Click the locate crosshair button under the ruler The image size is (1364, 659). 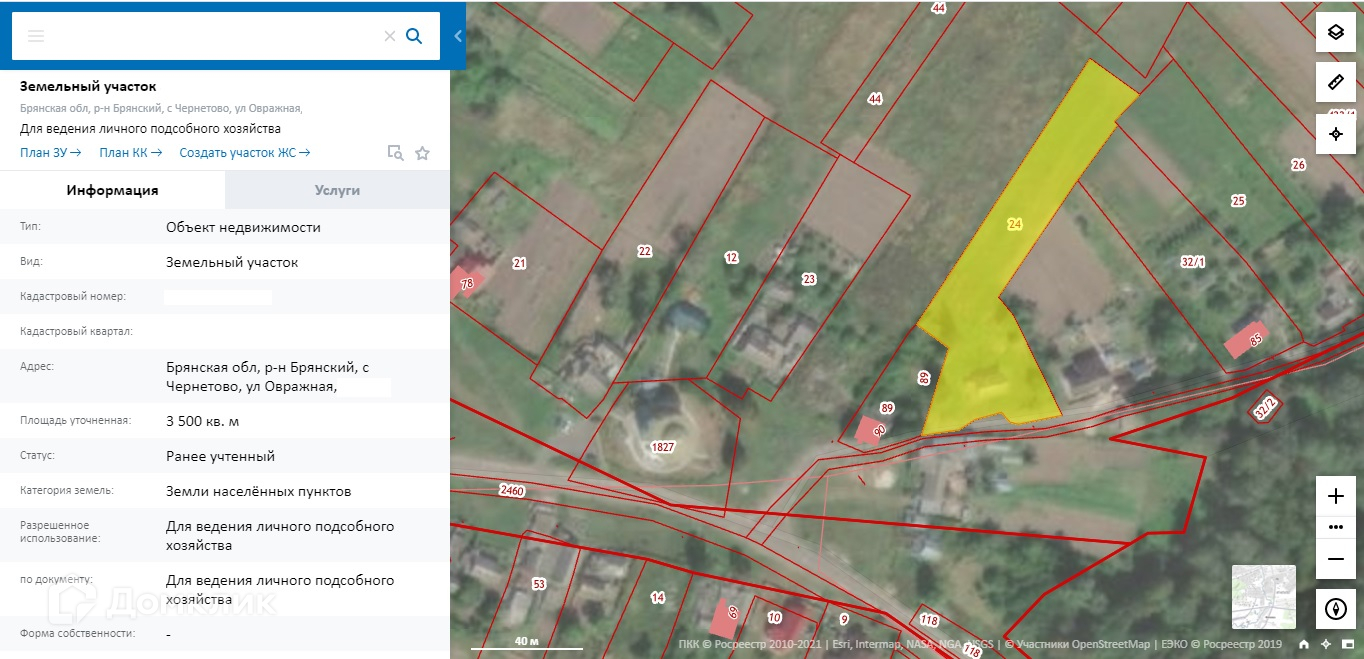1335,133
